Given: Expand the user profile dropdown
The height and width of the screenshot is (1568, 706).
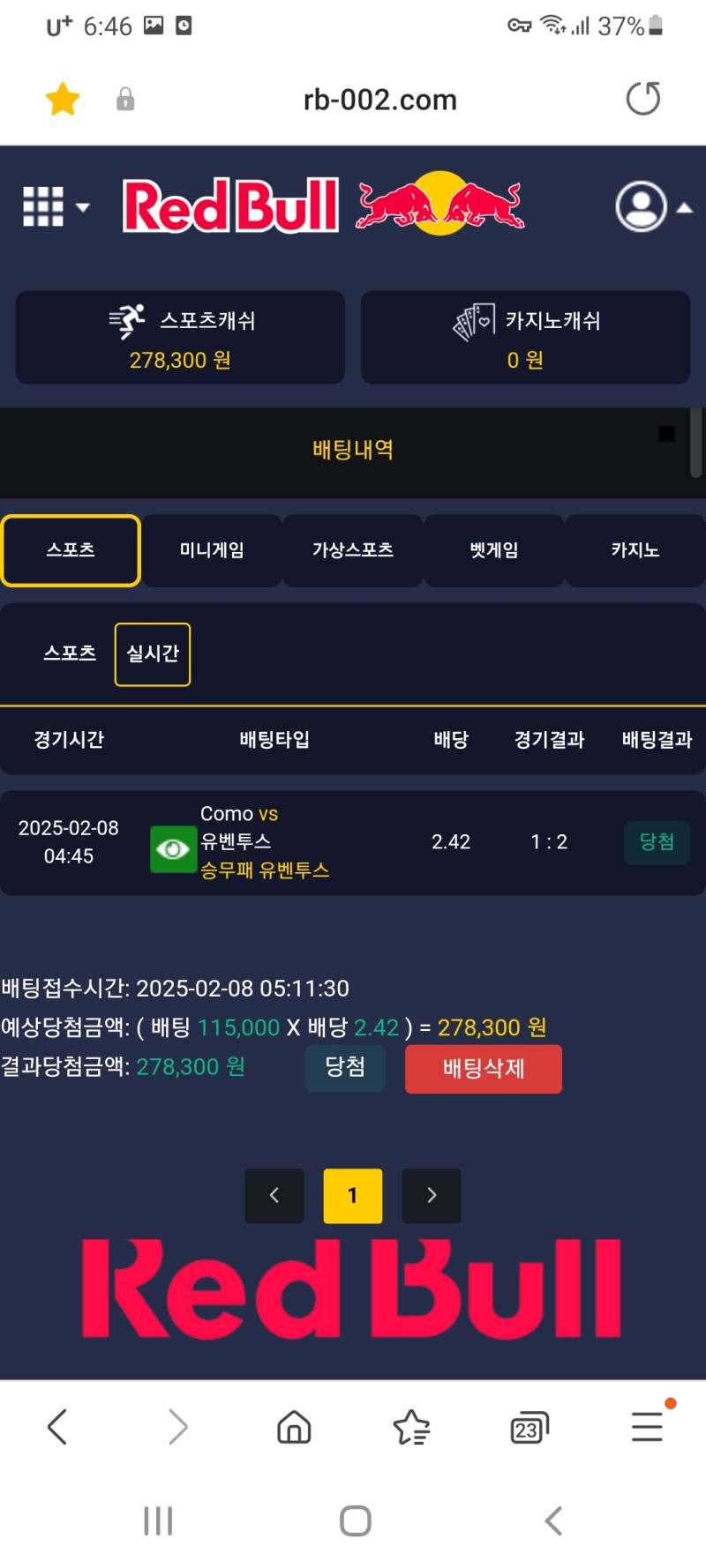Looking at the screenshot, I should [x=653, y=207].
